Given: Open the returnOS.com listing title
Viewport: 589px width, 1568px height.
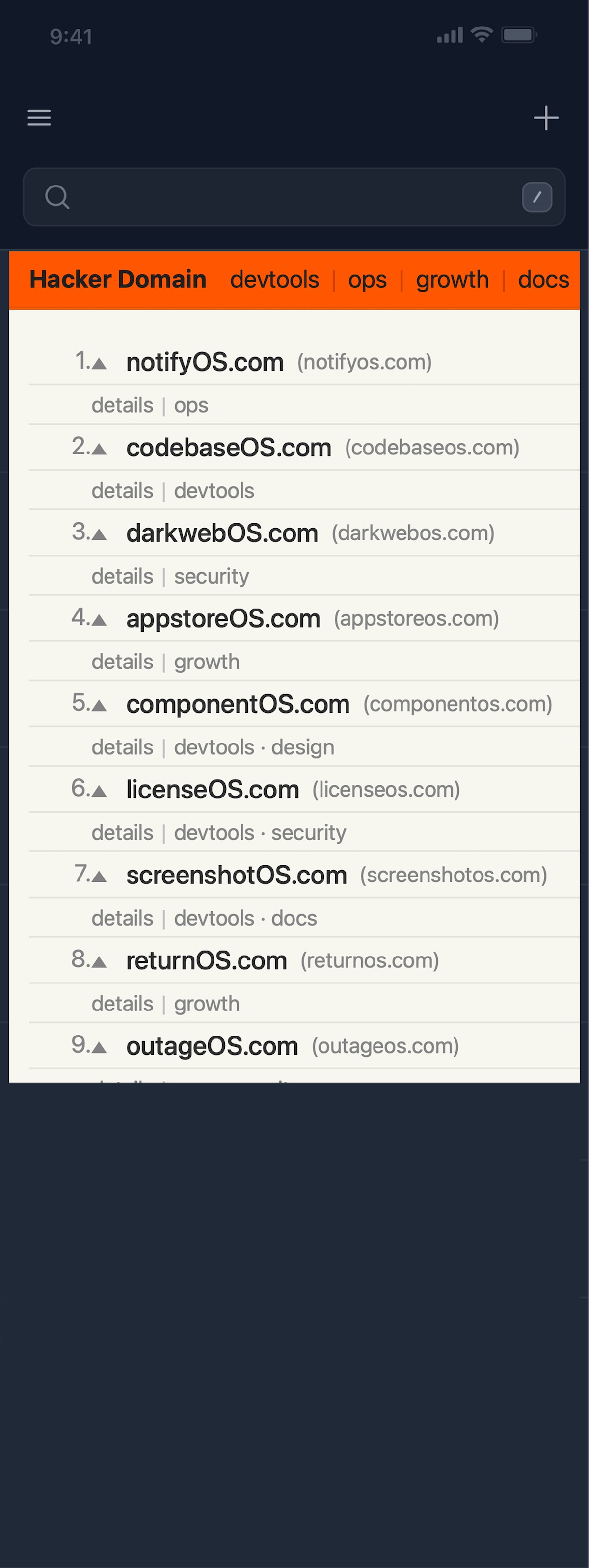Looking at the screenshot, I should (x=206, y=960).
